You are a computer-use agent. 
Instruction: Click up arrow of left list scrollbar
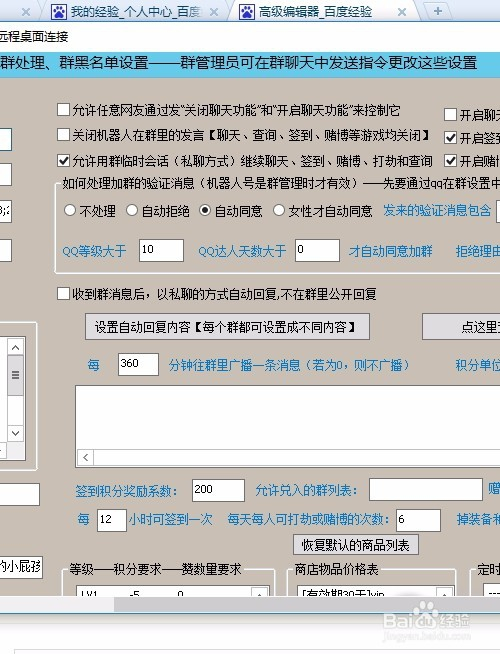point(16,347)
